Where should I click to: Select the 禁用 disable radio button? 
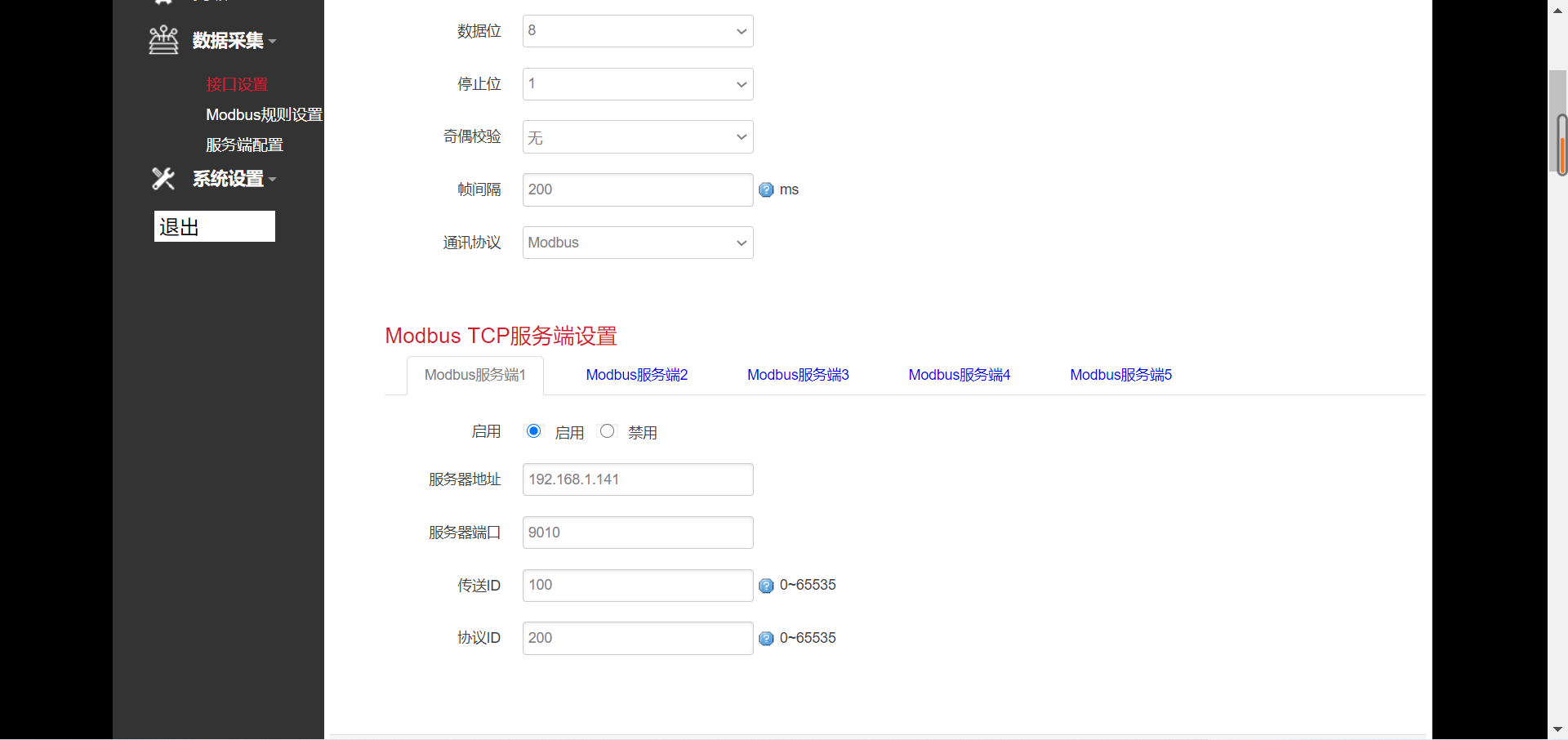coord(607,431)
